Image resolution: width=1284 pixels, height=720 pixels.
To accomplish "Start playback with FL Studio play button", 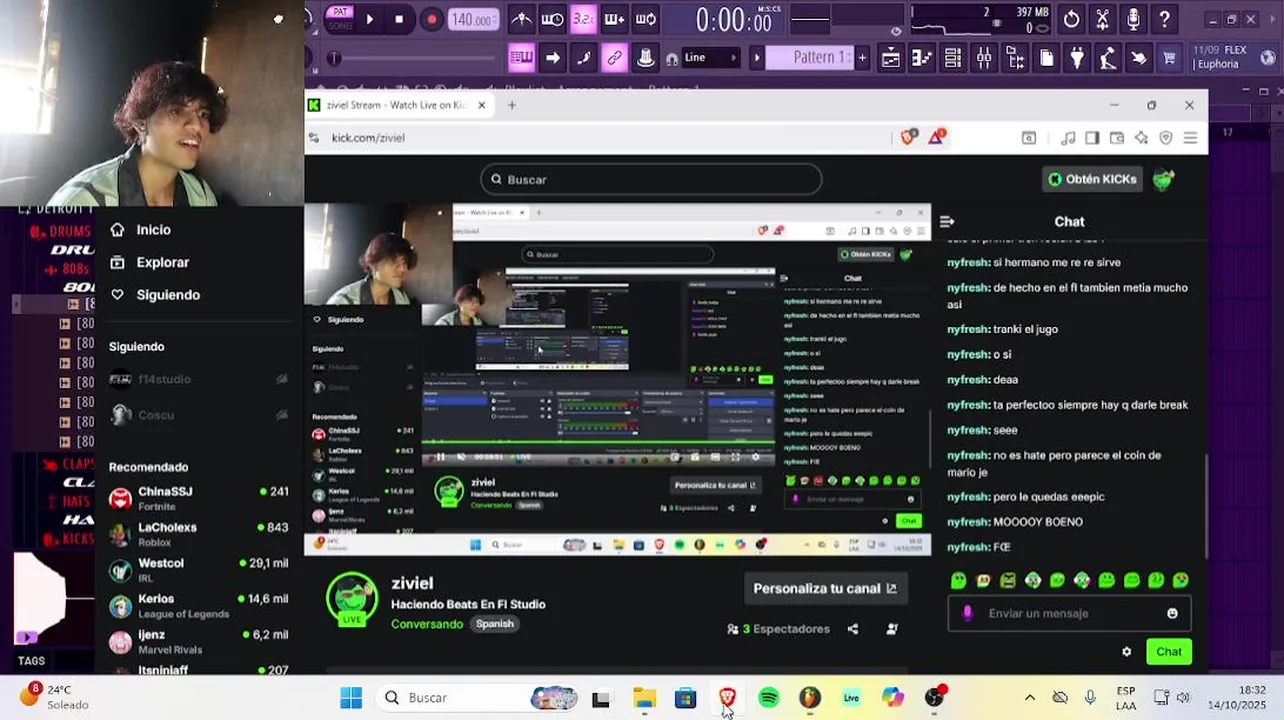I will point(369,19).
